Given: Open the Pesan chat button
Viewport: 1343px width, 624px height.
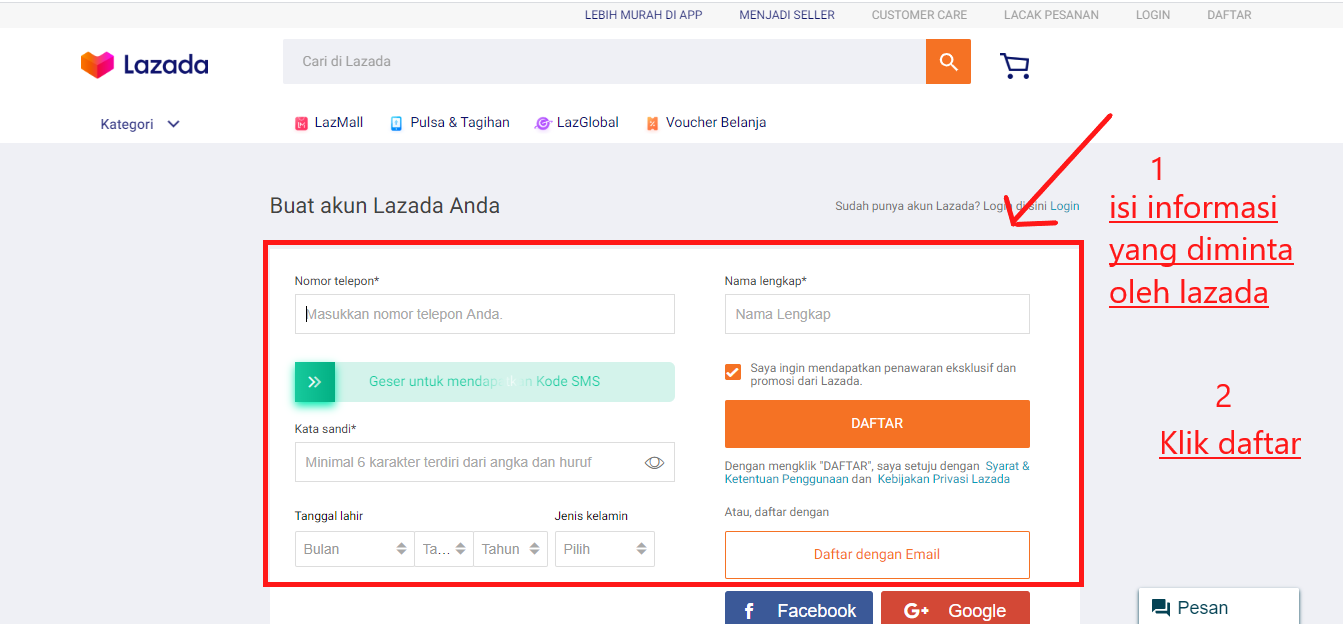Looking at the screenshot, I should 1219,606.
